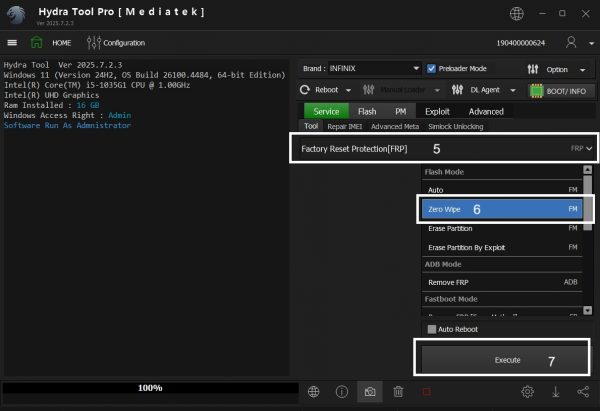Switch to the PM tab

point(401,111)
